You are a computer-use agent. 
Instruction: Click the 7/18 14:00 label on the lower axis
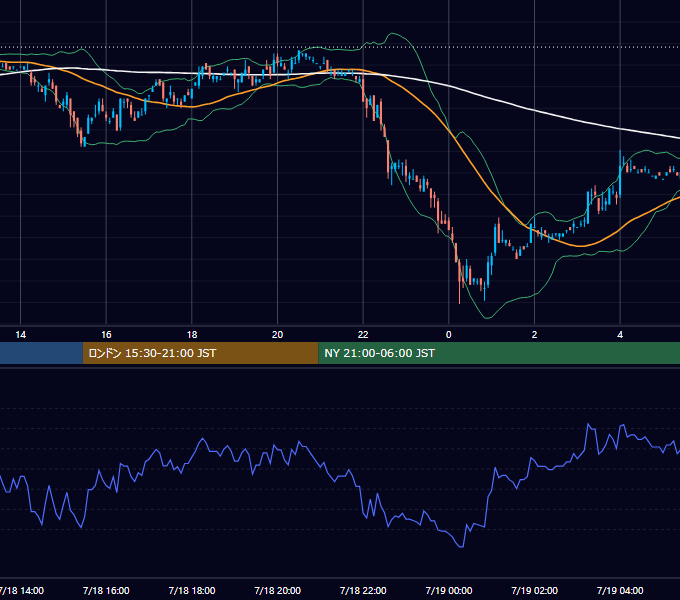(22, 591)
